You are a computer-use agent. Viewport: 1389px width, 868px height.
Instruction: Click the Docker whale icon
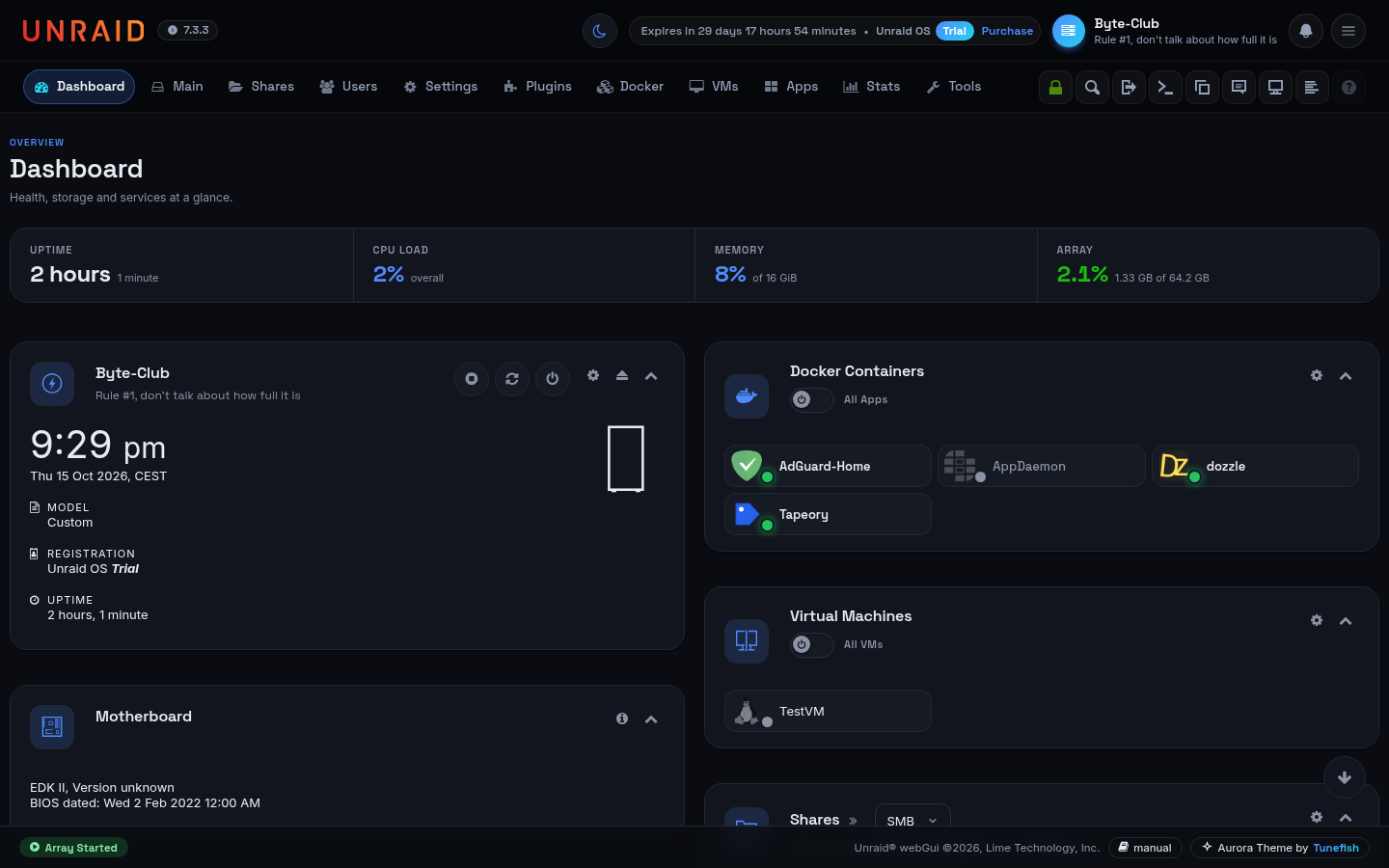pos(747,396)
